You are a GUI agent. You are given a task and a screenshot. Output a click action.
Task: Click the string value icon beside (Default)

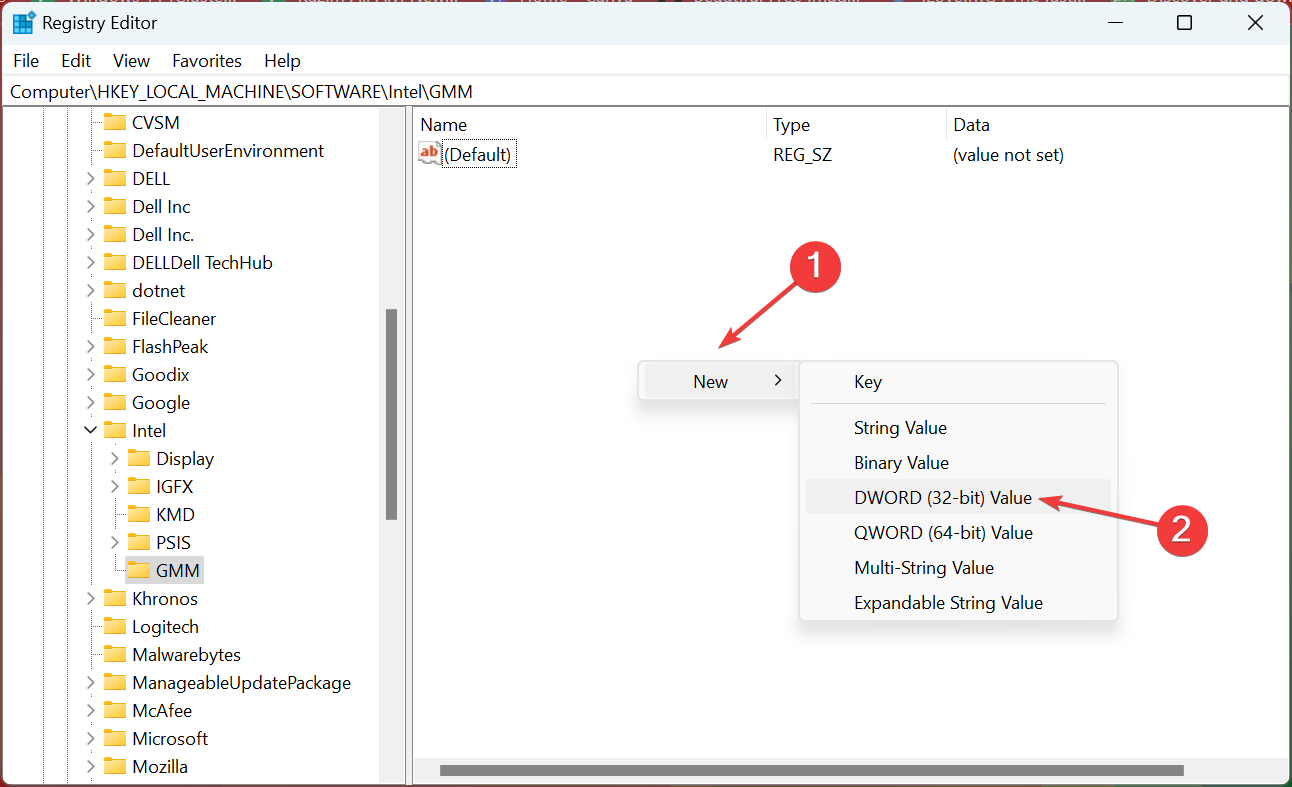pyautogui.click(x=430, y=154)
